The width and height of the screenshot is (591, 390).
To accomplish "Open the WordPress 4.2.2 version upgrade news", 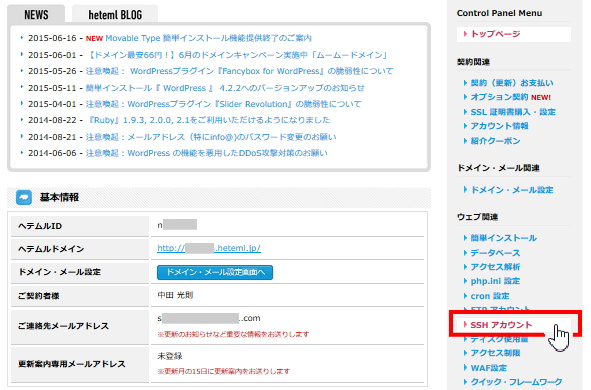I will coord(225,88).
